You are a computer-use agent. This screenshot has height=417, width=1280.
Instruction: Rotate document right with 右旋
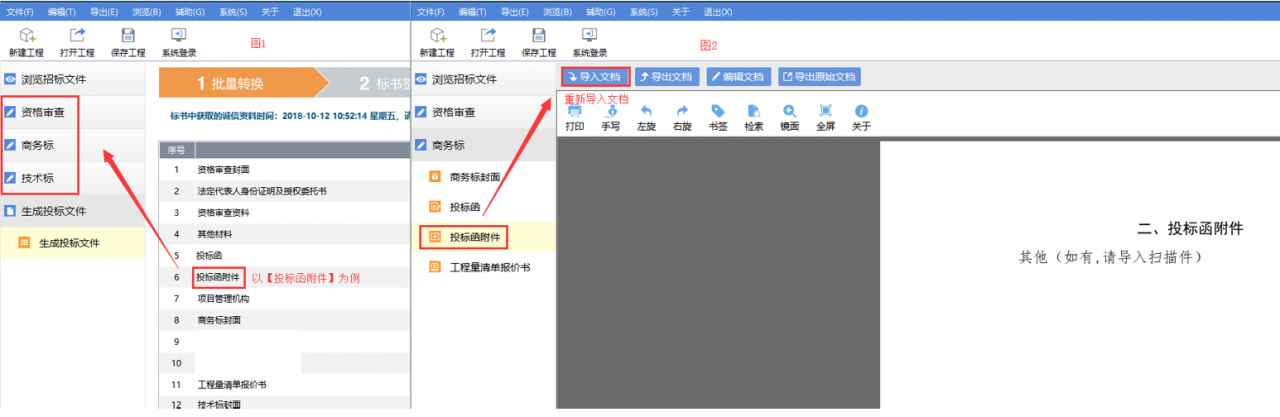point(682,118)
